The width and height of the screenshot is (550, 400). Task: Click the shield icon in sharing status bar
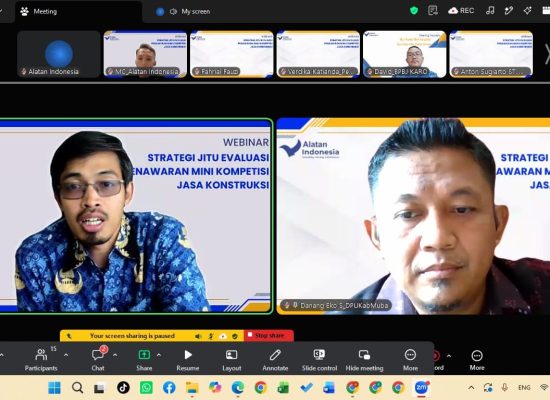[x=235, y=336]
